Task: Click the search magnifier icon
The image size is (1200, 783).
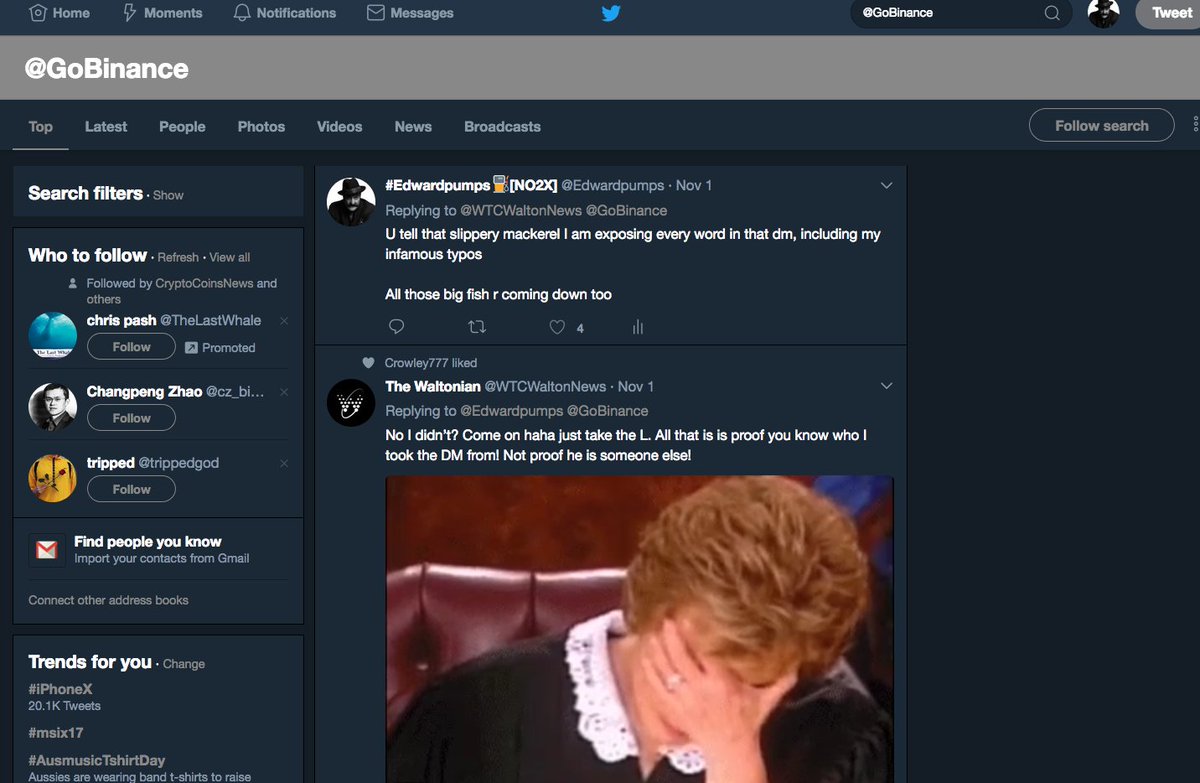Action: click(x=1052, y=13)
